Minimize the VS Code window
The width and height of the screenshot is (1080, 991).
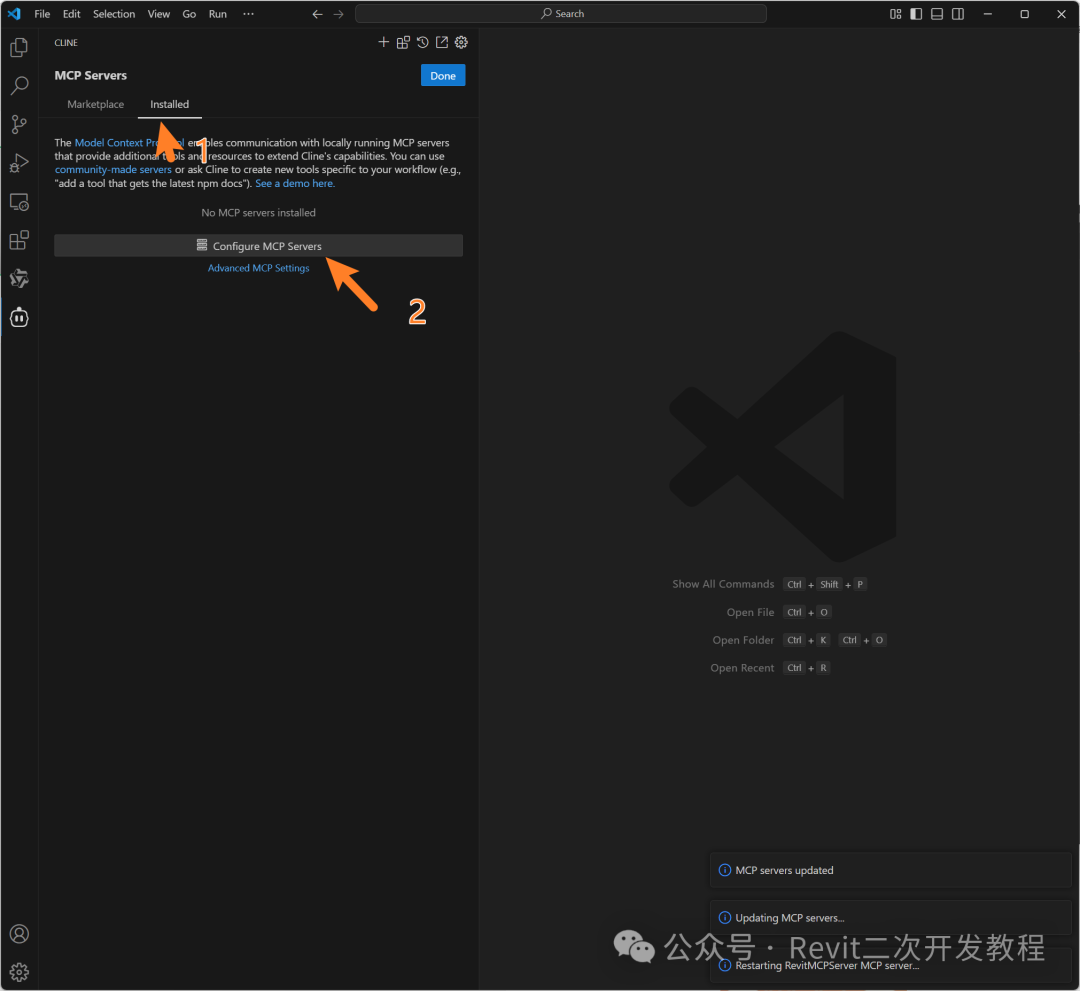pos(988,14)
